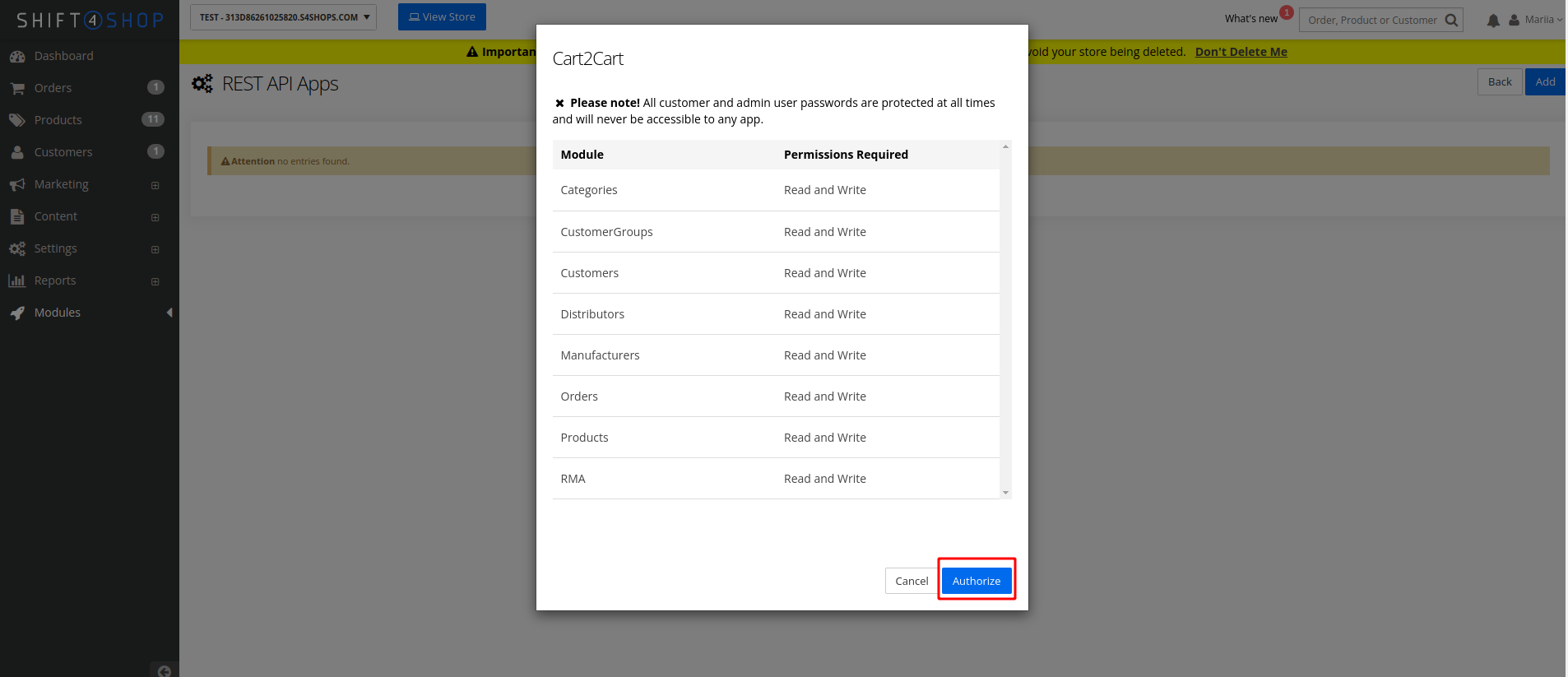Focus the Order, Product or Customer search field
This screenshot has width=1568, height=677.
point(1372,20)
